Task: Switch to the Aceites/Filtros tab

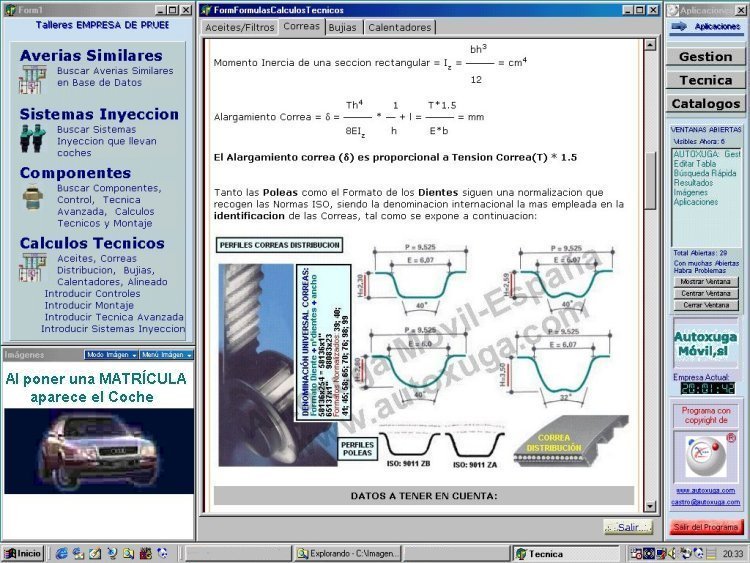Action: pos(240,27)
